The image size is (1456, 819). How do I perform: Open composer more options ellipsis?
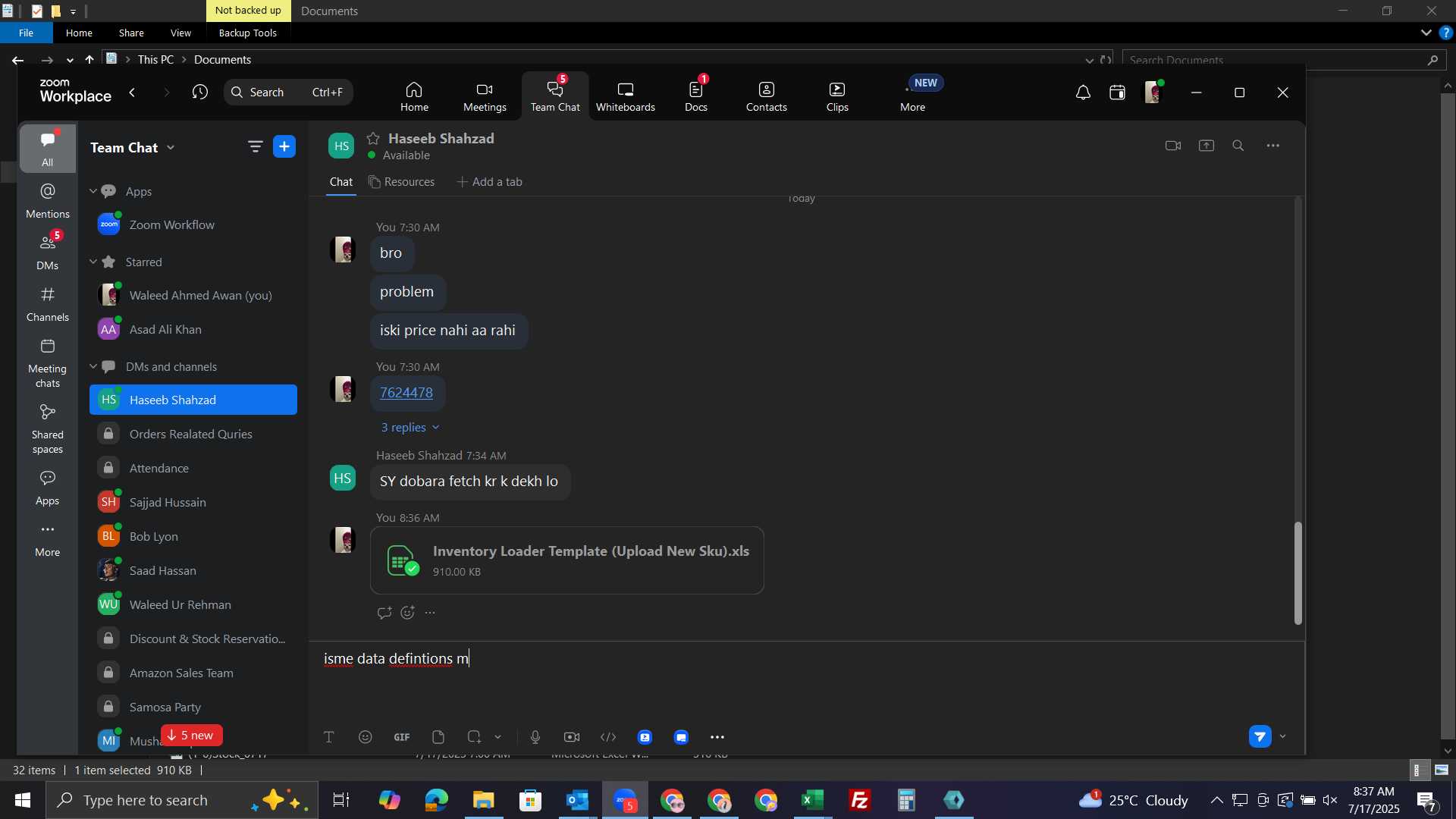click(x=717, y=737)
